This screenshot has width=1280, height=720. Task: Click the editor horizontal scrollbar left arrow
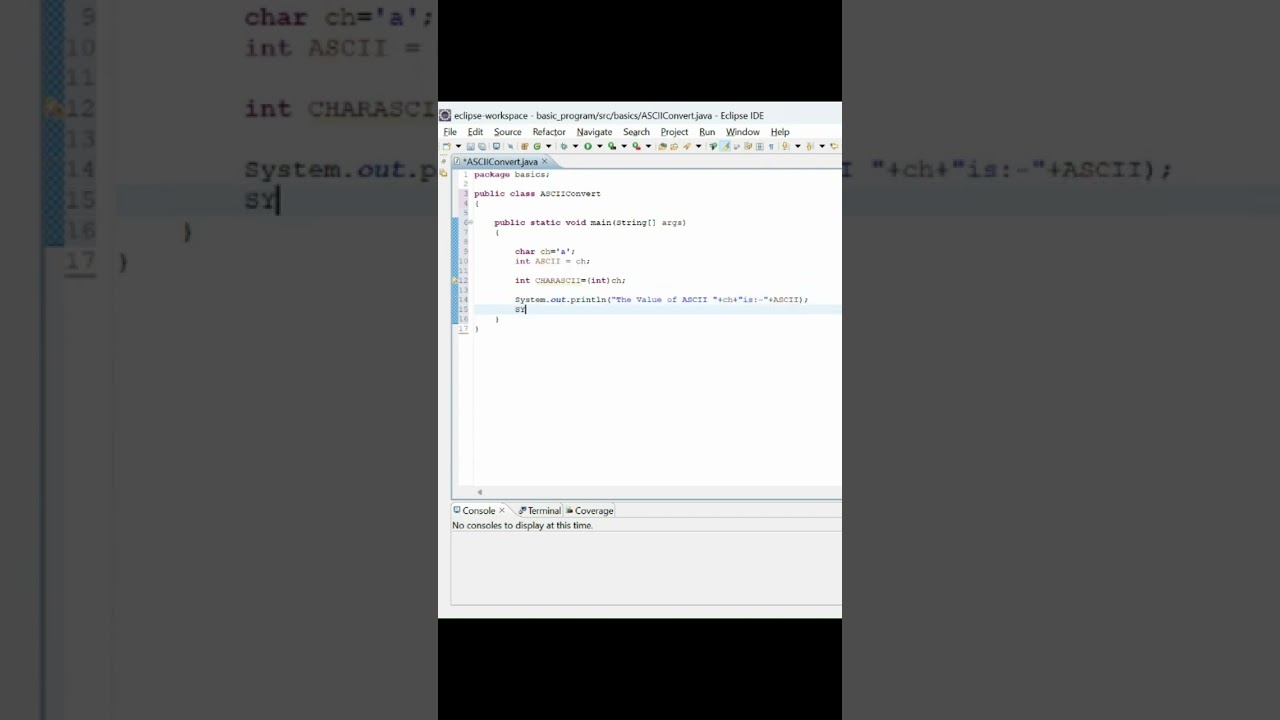pyautogui.click(x=480, y=492)
